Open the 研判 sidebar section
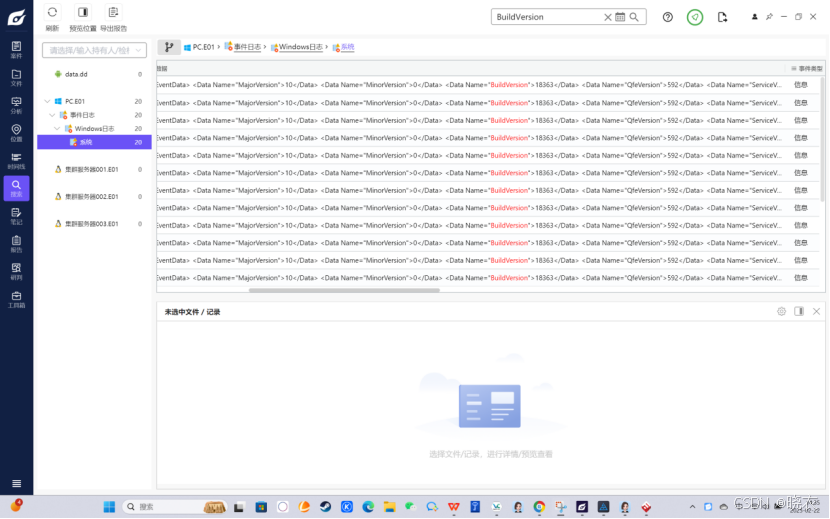 pyautogui.click(x=16, y=271)
